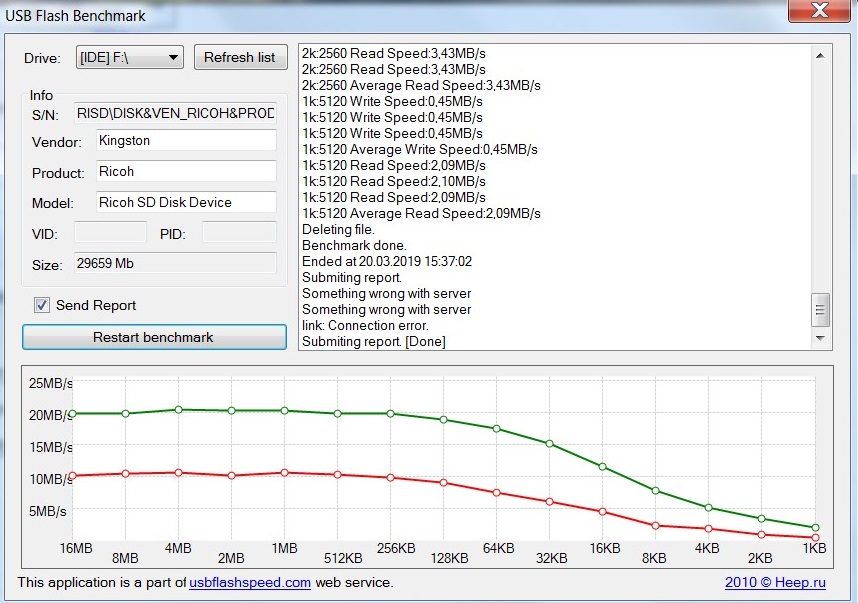
Task: Click the green read-speed point at 1MB
Action: [285, 411]
